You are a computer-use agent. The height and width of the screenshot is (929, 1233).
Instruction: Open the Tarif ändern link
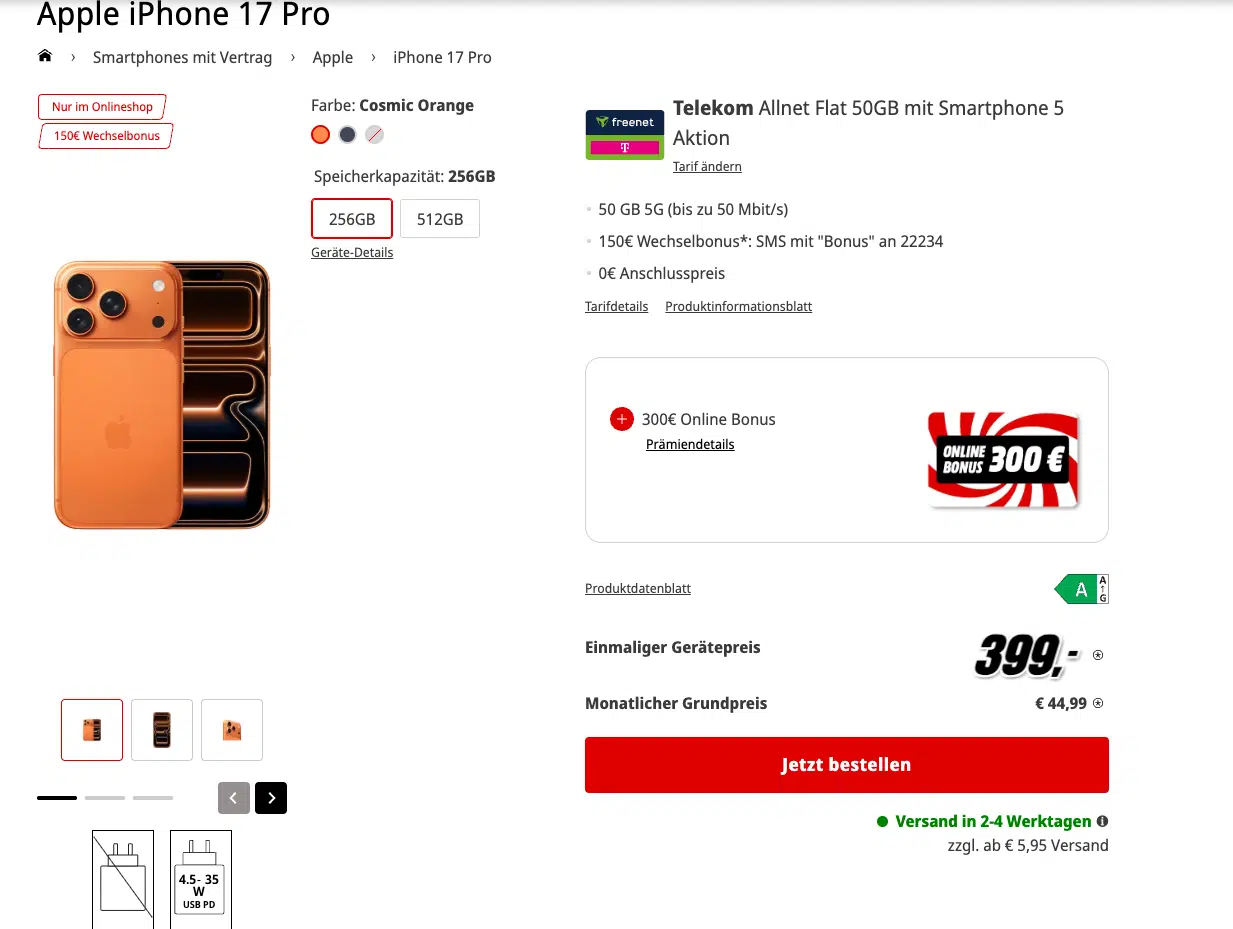tap(707, 166)
